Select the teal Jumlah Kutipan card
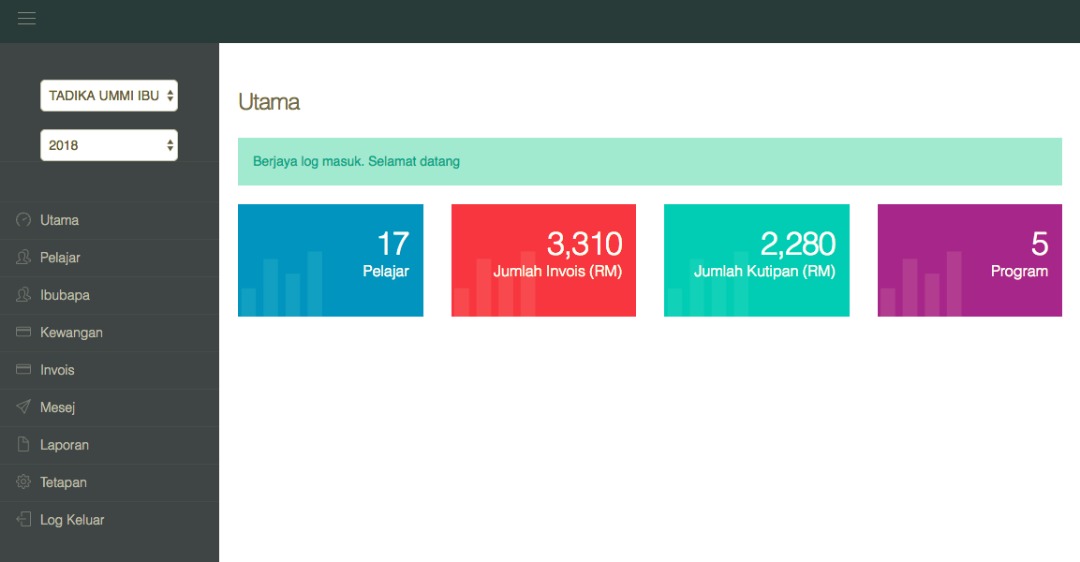The image size is (1080, 562). pos(756,260)
